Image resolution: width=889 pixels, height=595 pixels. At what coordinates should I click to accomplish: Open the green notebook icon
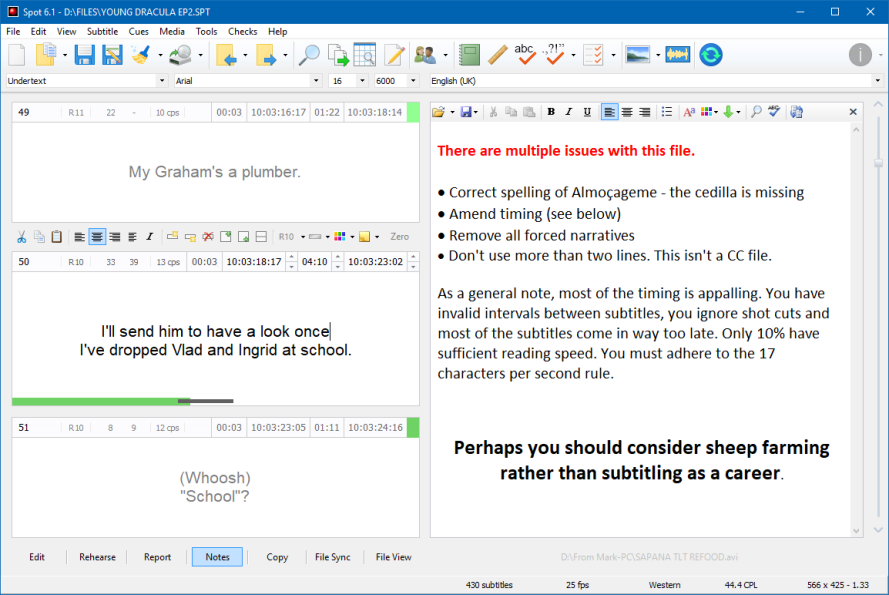(x=469, y=54)
